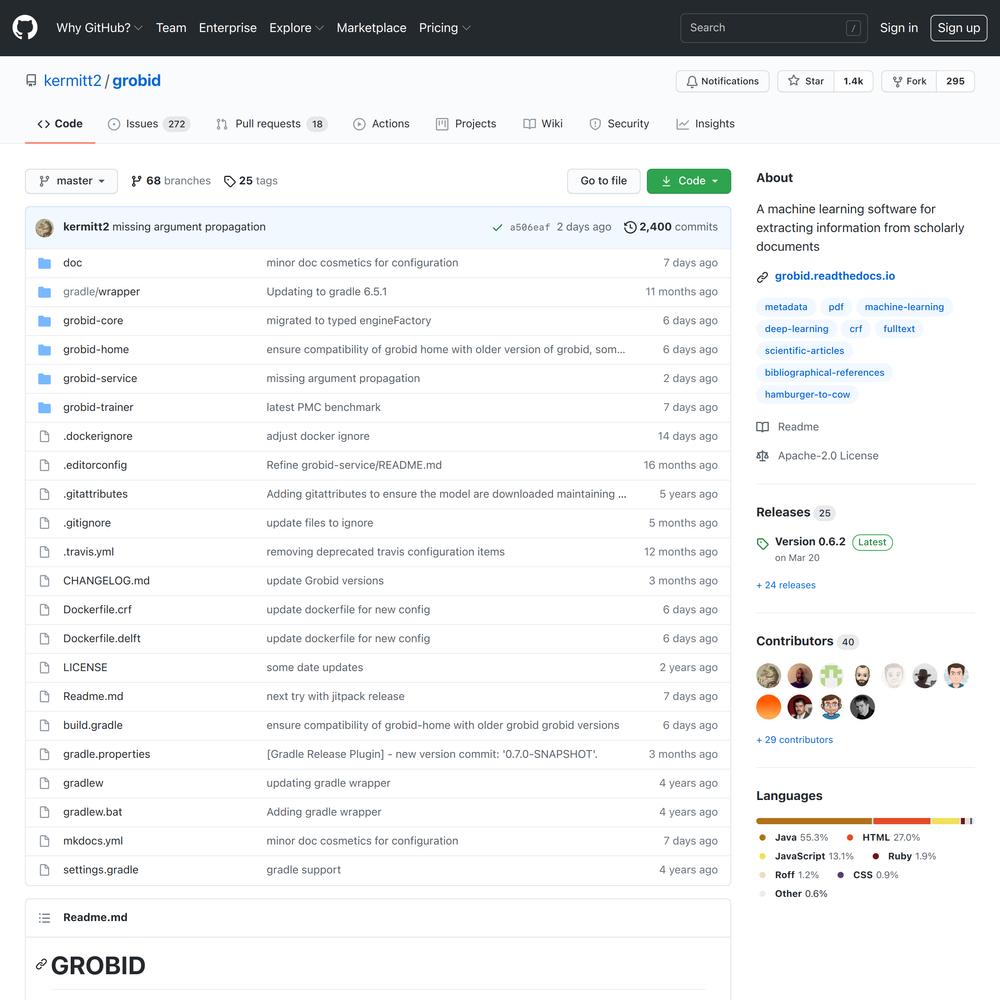Image resolution: width=1000 pixels, height=1000 pixels.
Task: Click the Java segment of the language bar
Action: (814, 821)
